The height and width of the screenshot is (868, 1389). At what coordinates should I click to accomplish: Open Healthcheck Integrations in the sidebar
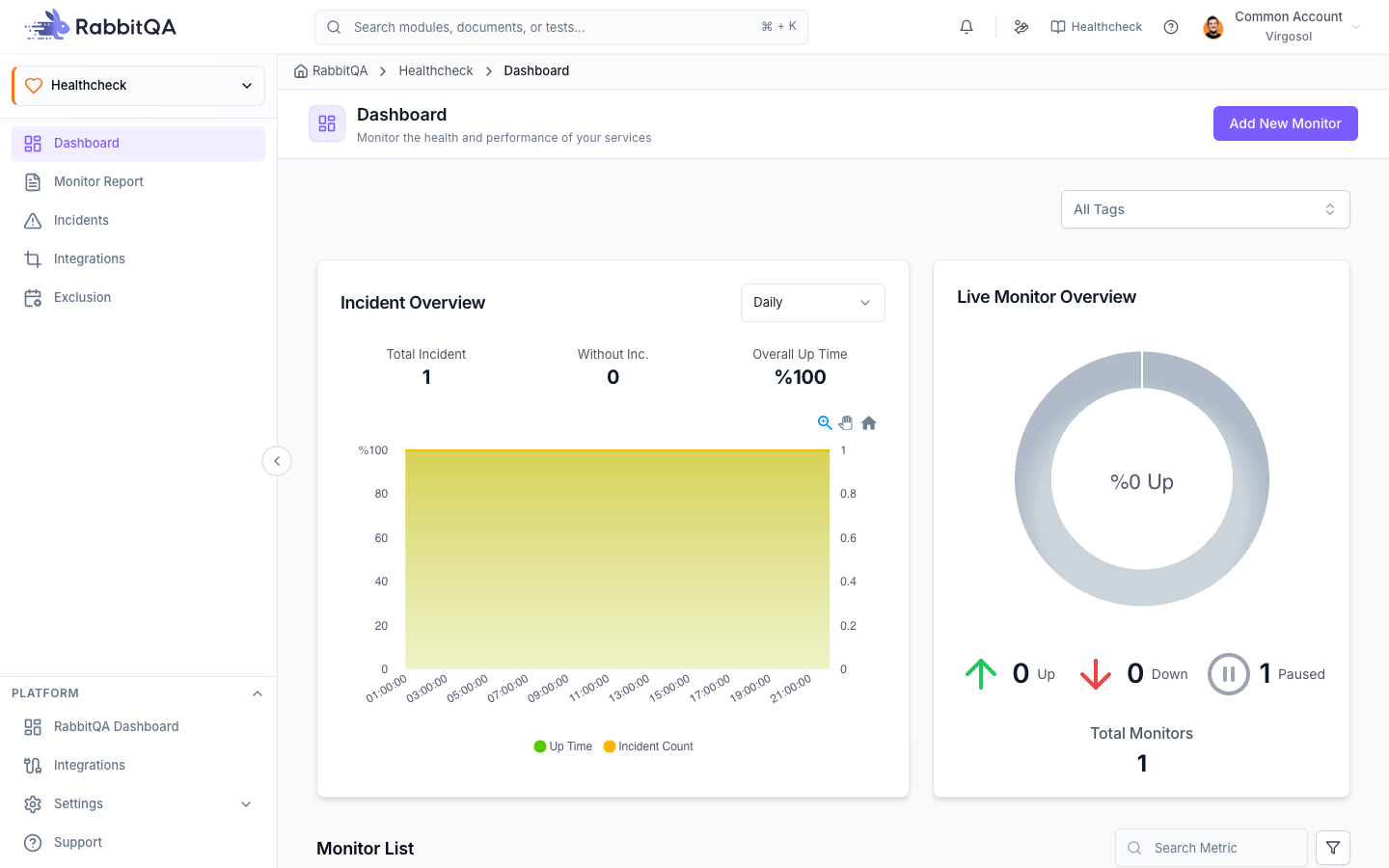(138, 259)
